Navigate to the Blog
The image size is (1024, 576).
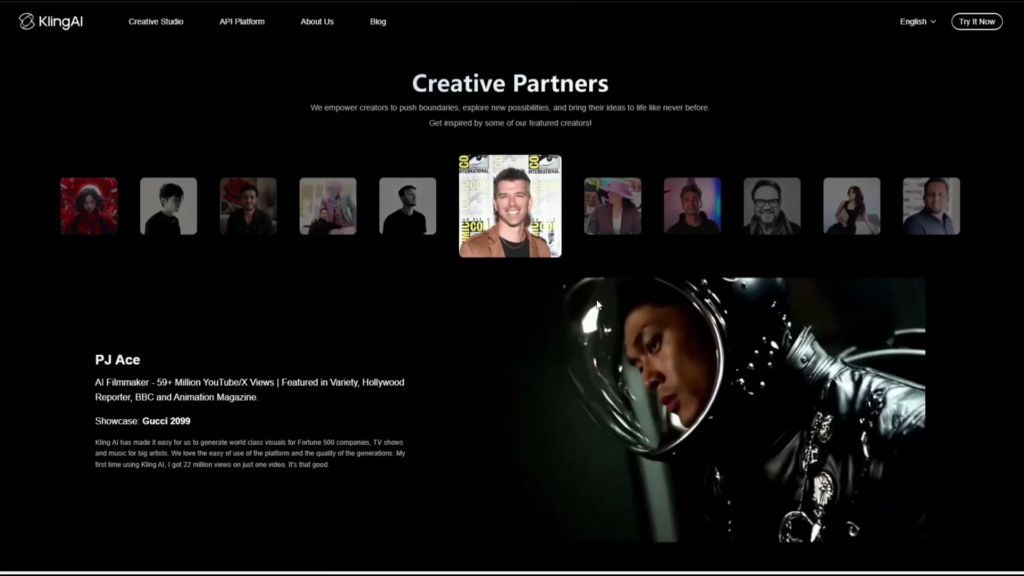(x=378, y=22)
